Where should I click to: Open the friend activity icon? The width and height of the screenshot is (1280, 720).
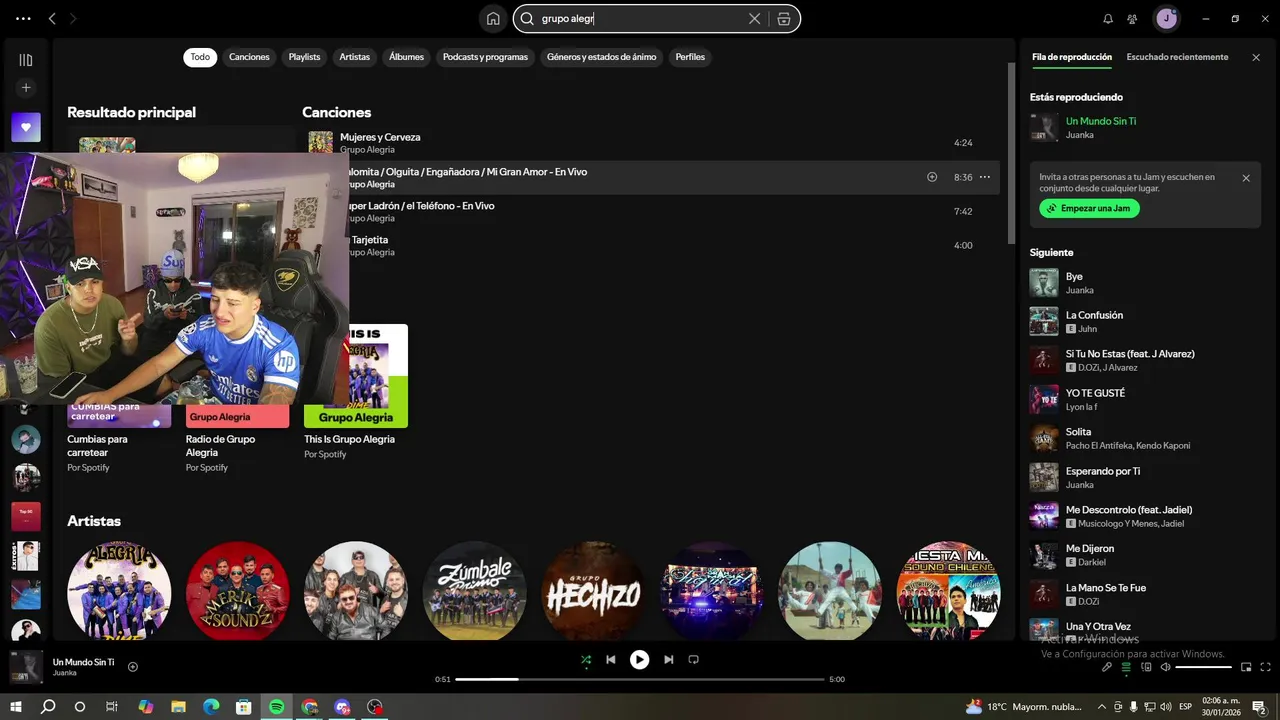[1132, 19]
